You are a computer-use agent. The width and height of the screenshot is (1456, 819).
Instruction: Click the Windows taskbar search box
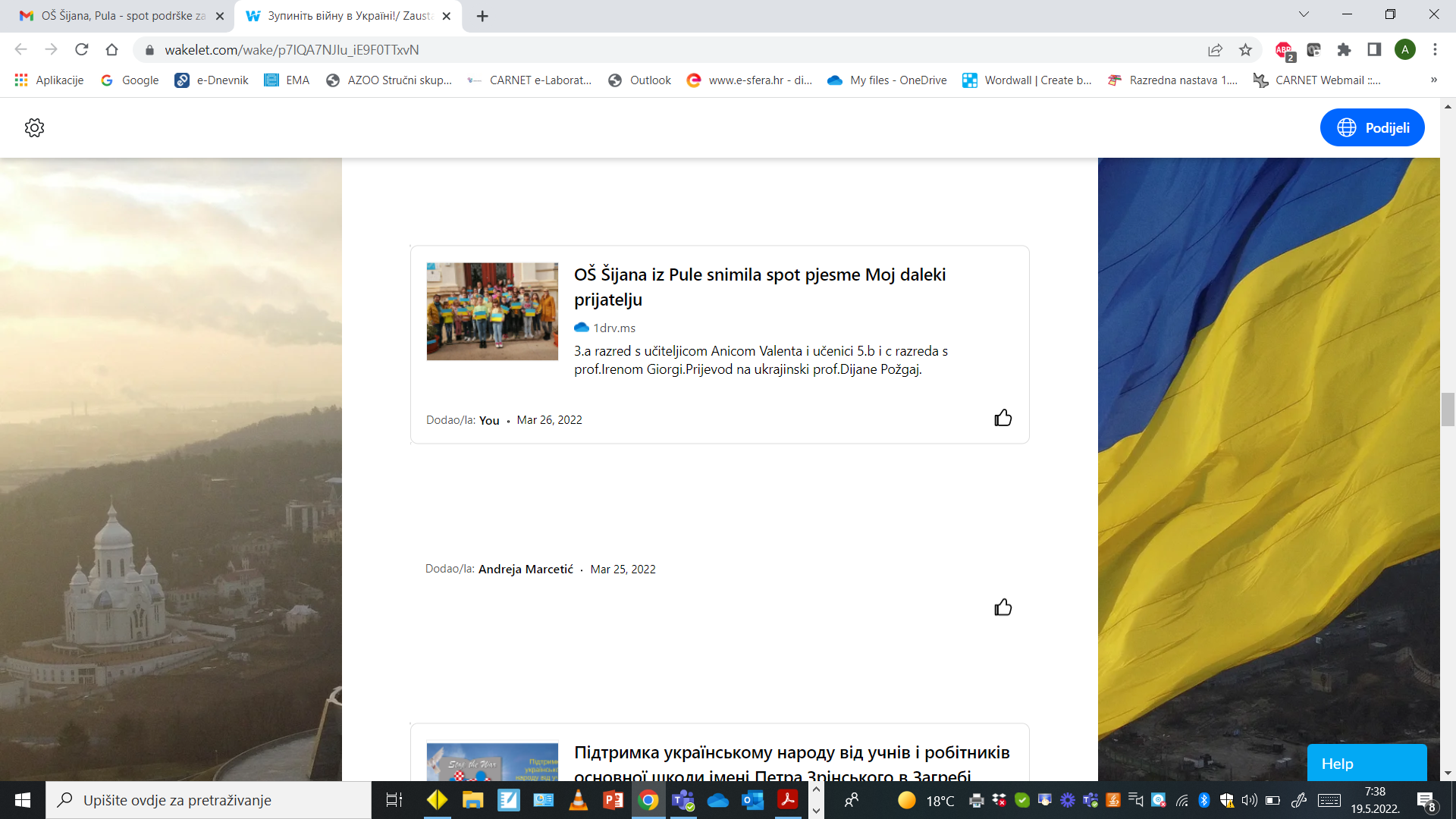click(209, 800)
